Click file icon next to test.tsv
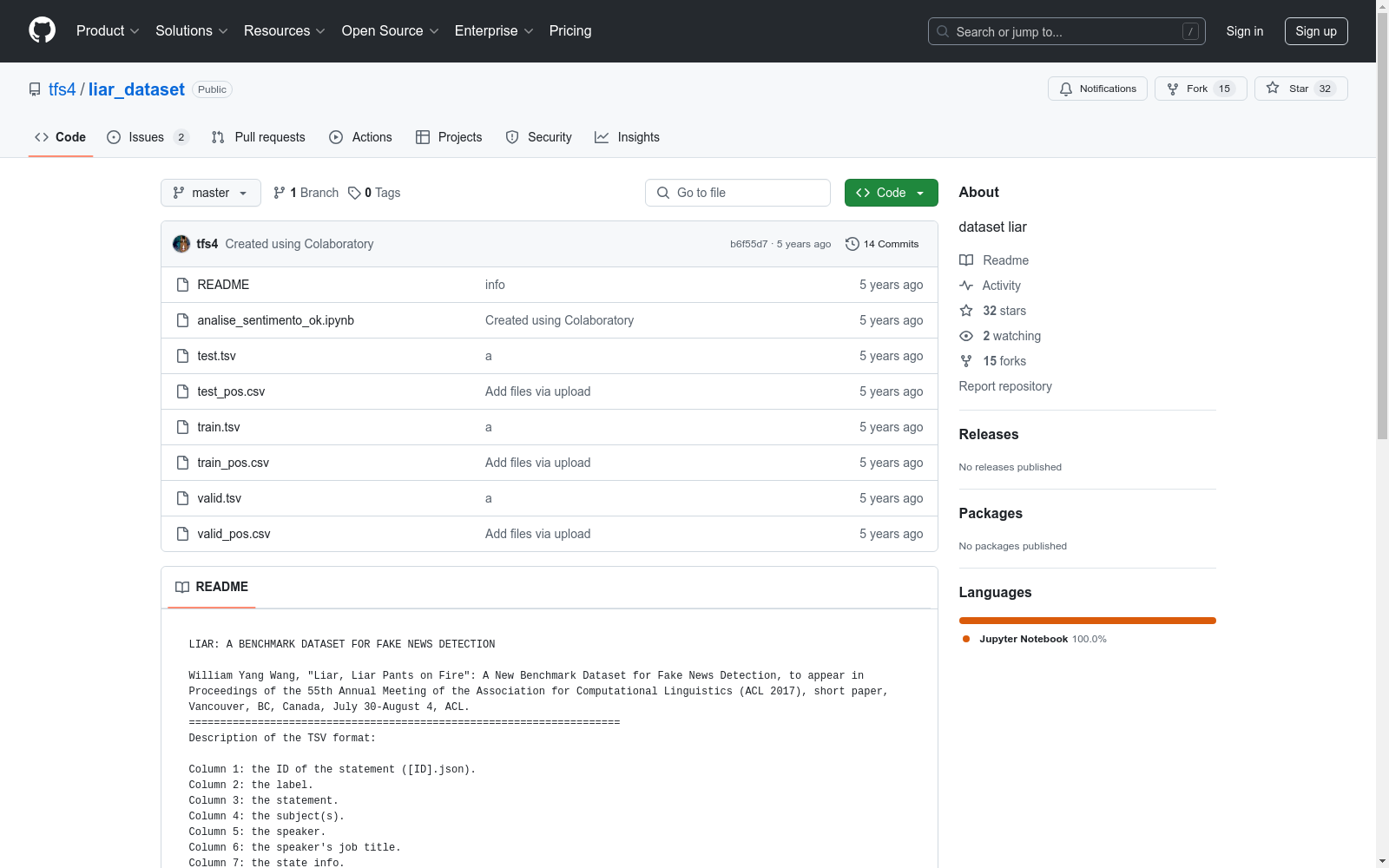1389x868 pixels. click(x=182, y=356)
